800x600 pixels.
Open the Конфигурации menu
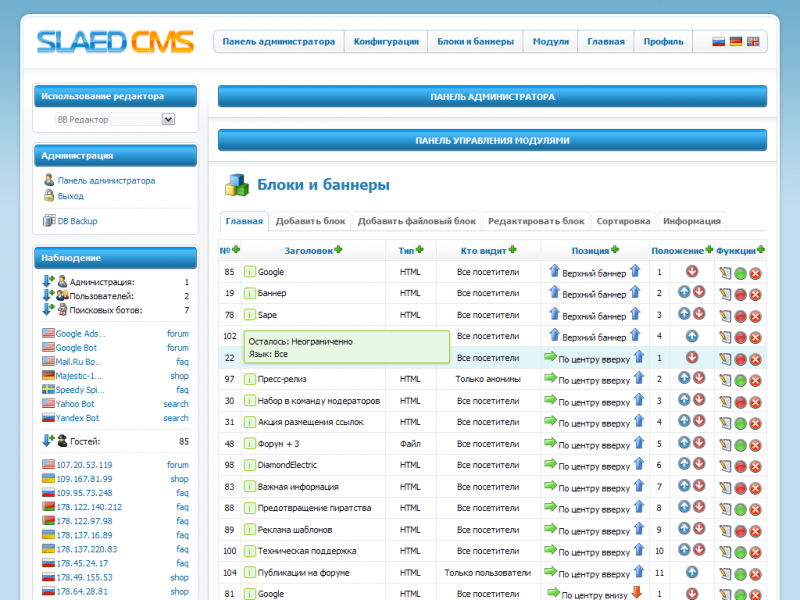click(385, 41)
